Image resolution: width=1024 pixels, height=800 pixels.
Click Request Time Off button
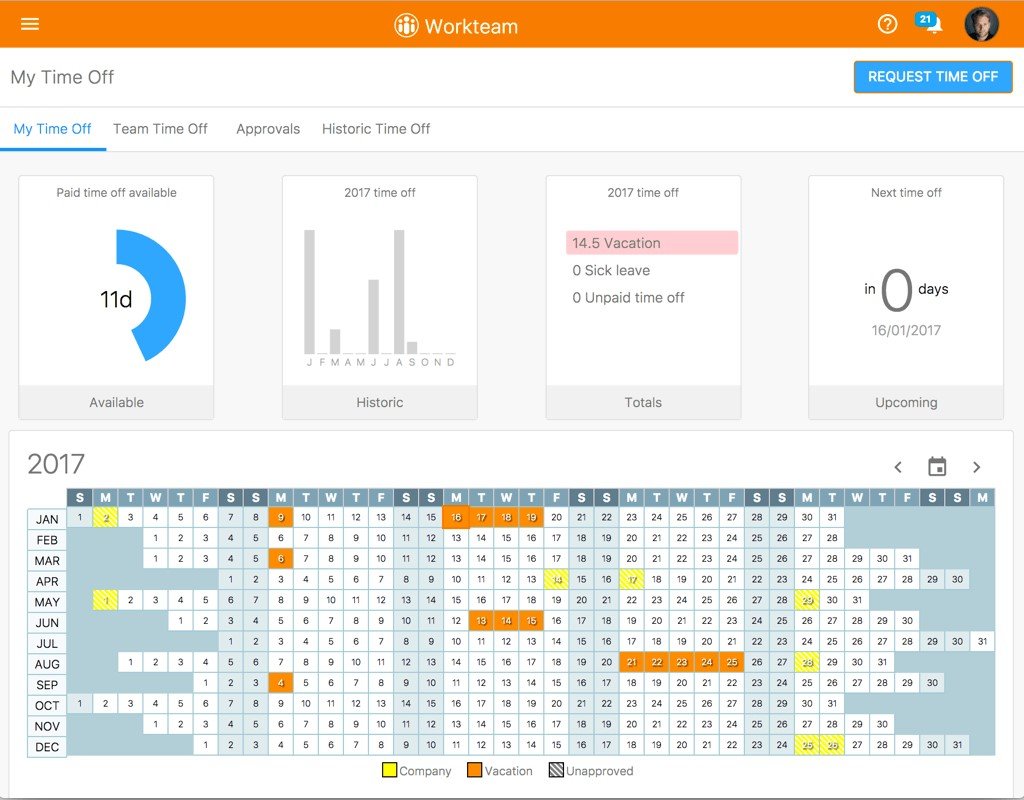click(933, 76)
